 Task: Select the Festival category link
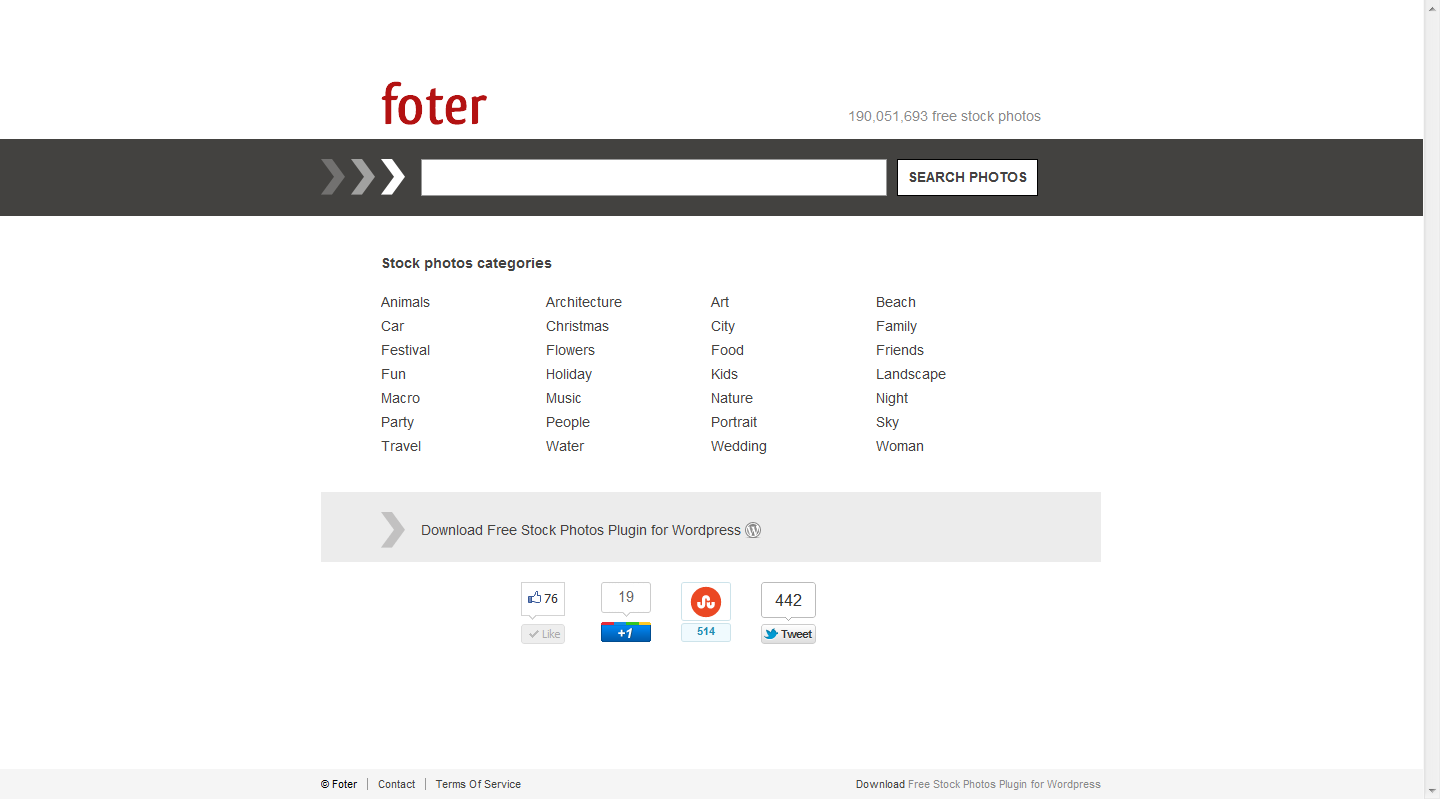pyautogui.click(x=405, y=350)
